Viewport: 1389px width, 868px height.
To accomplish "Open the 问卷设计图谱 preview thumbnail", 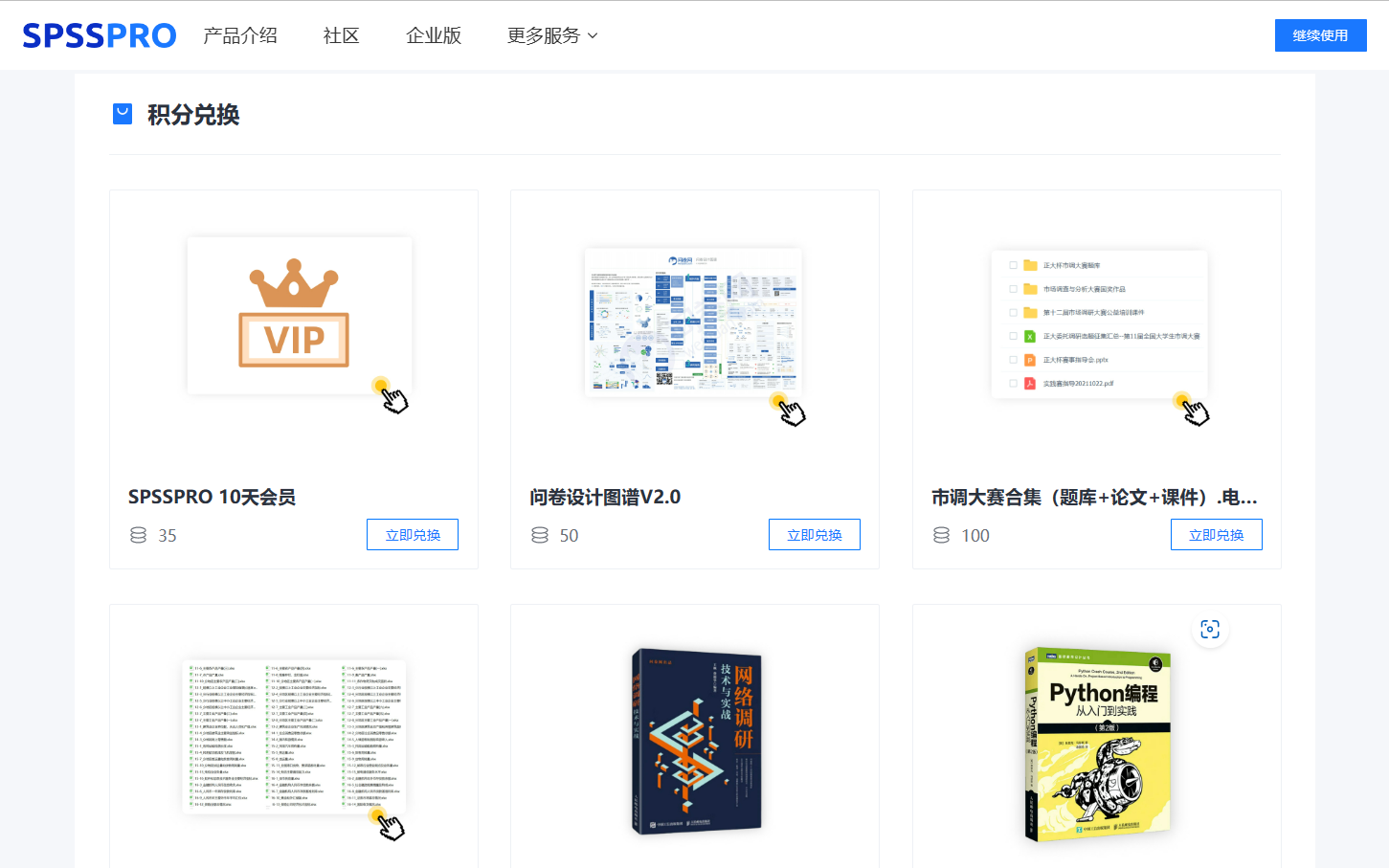I will click(693, 321).
